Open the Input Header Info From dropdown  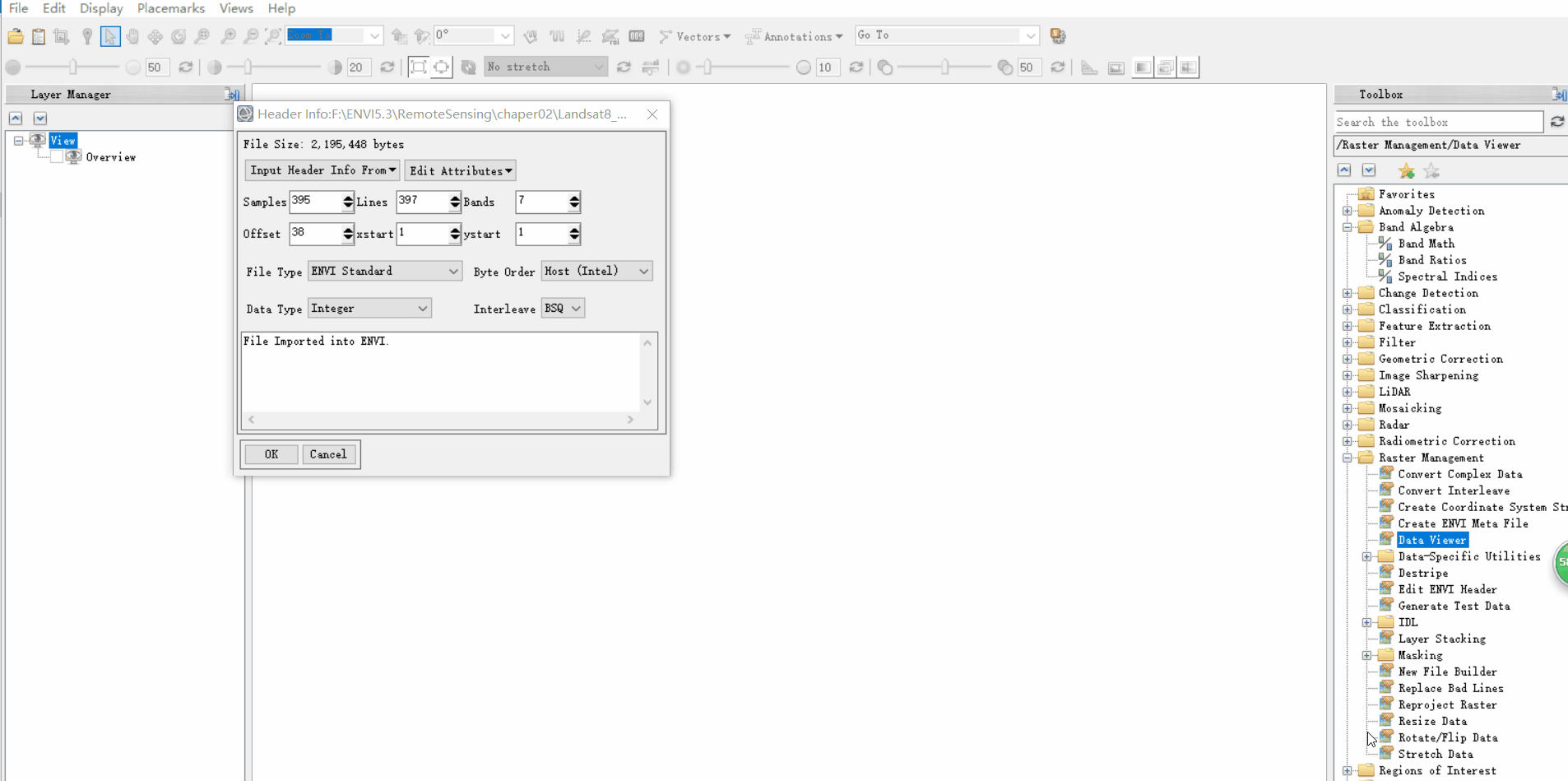(322, 170)
